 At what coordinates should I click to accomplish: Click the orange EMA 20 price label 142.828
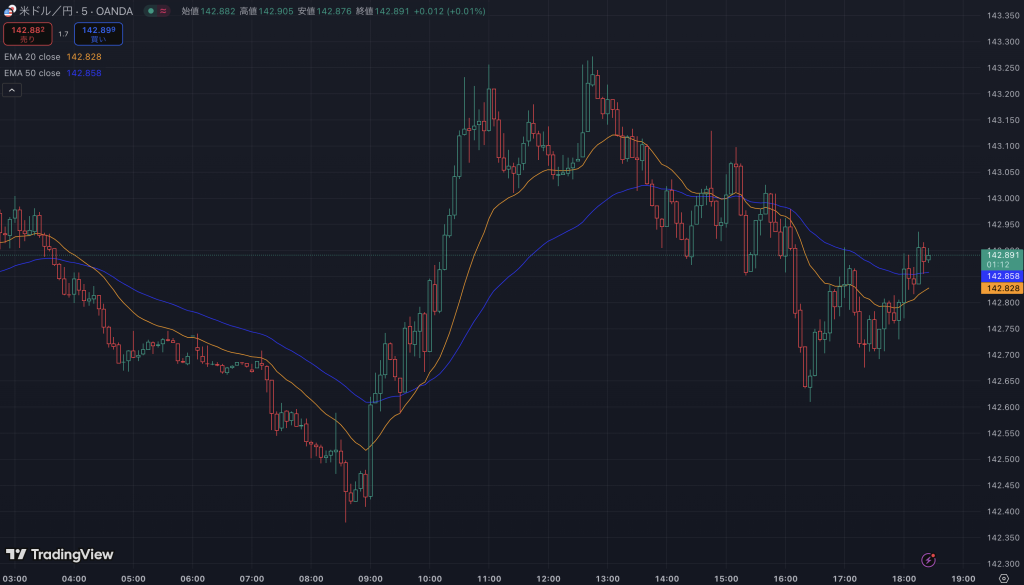click(x=1002, y=288)
